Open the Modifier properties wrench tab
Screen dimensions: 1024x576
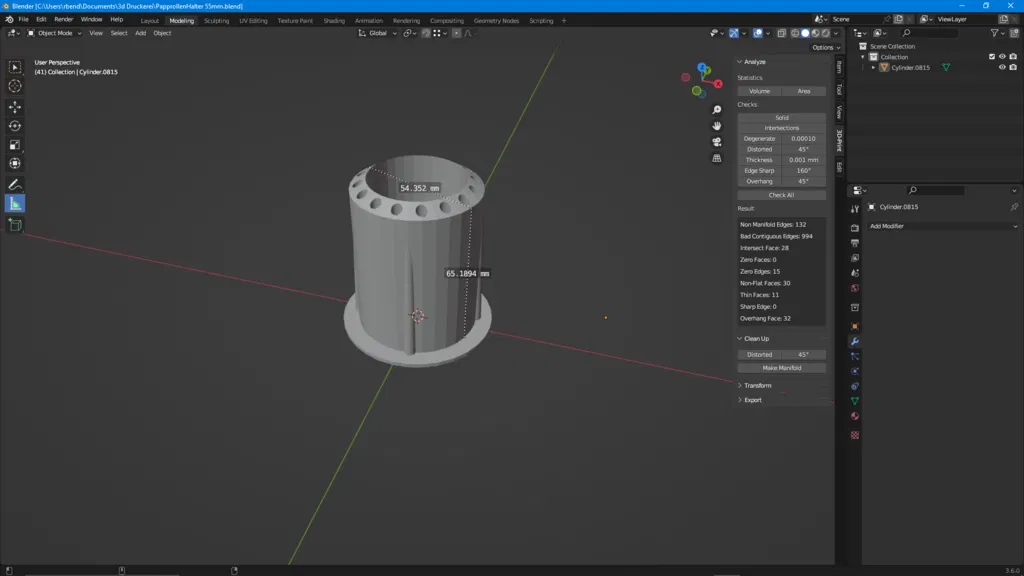[855, 341]
